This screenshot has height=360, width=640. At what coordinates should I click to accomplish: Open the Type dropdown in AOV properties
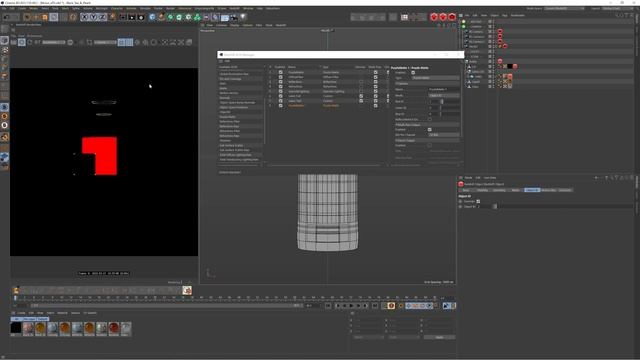pyautogui.click(x=435, y=78)
